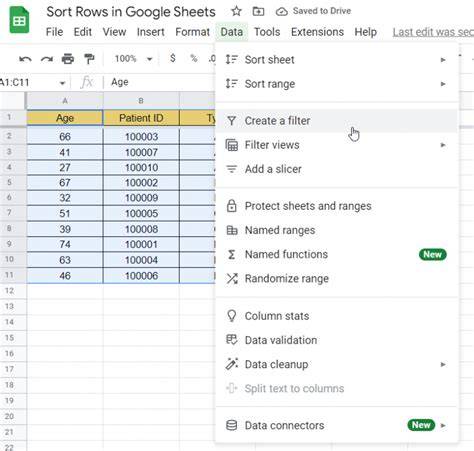The height and width of the screenshot is (451, 474).
Task: Open the Edit menu
Action: [x=83, y=32]
